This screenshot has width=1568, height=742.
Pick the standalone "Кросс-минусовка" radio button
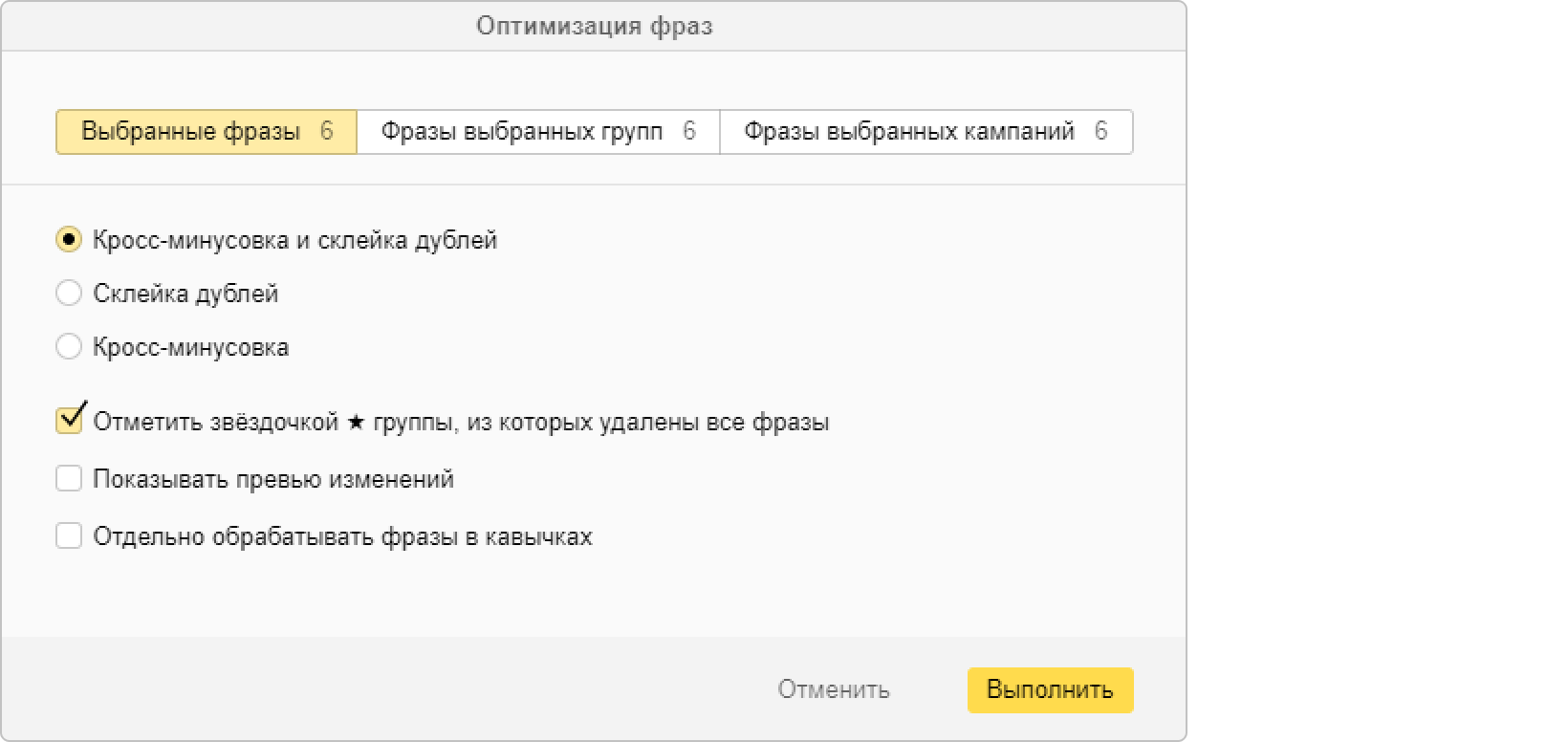pyautogui.click(x=69, y=346)
